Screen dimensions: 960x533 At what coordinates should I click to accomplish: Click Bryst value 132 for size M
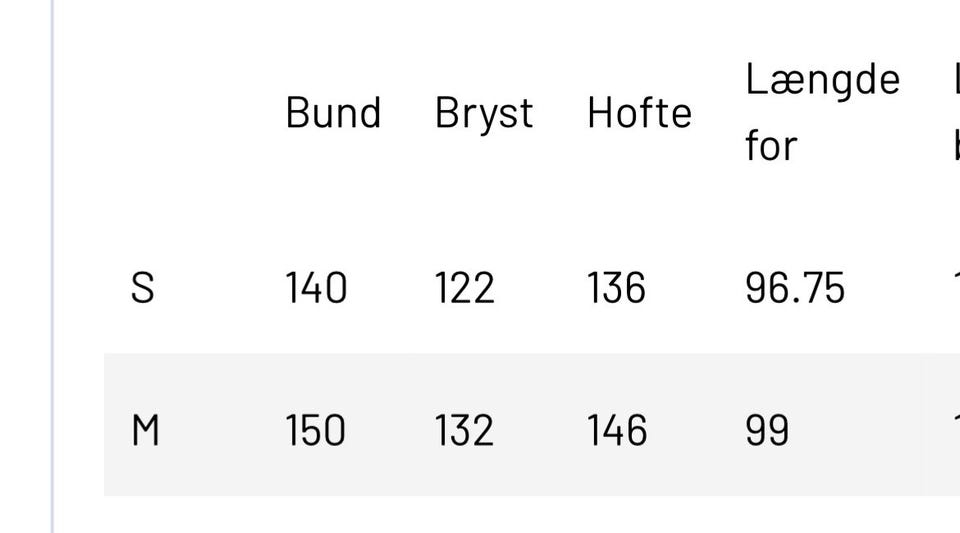tap(464, 430)
